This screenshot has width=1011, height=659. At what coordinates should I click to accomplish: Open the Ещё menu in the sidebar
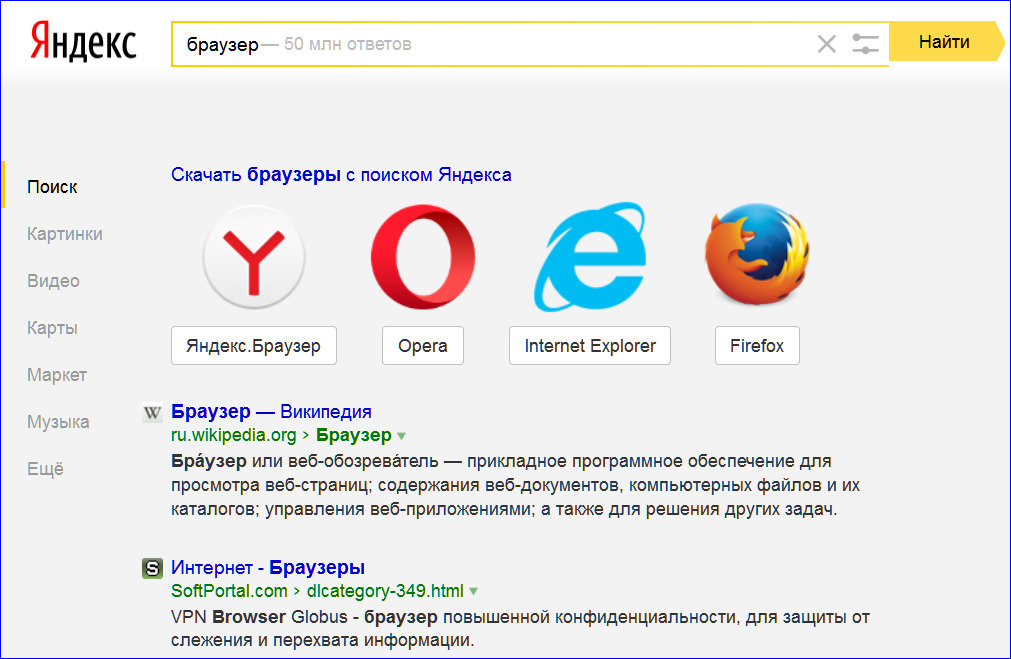(45, 469)
